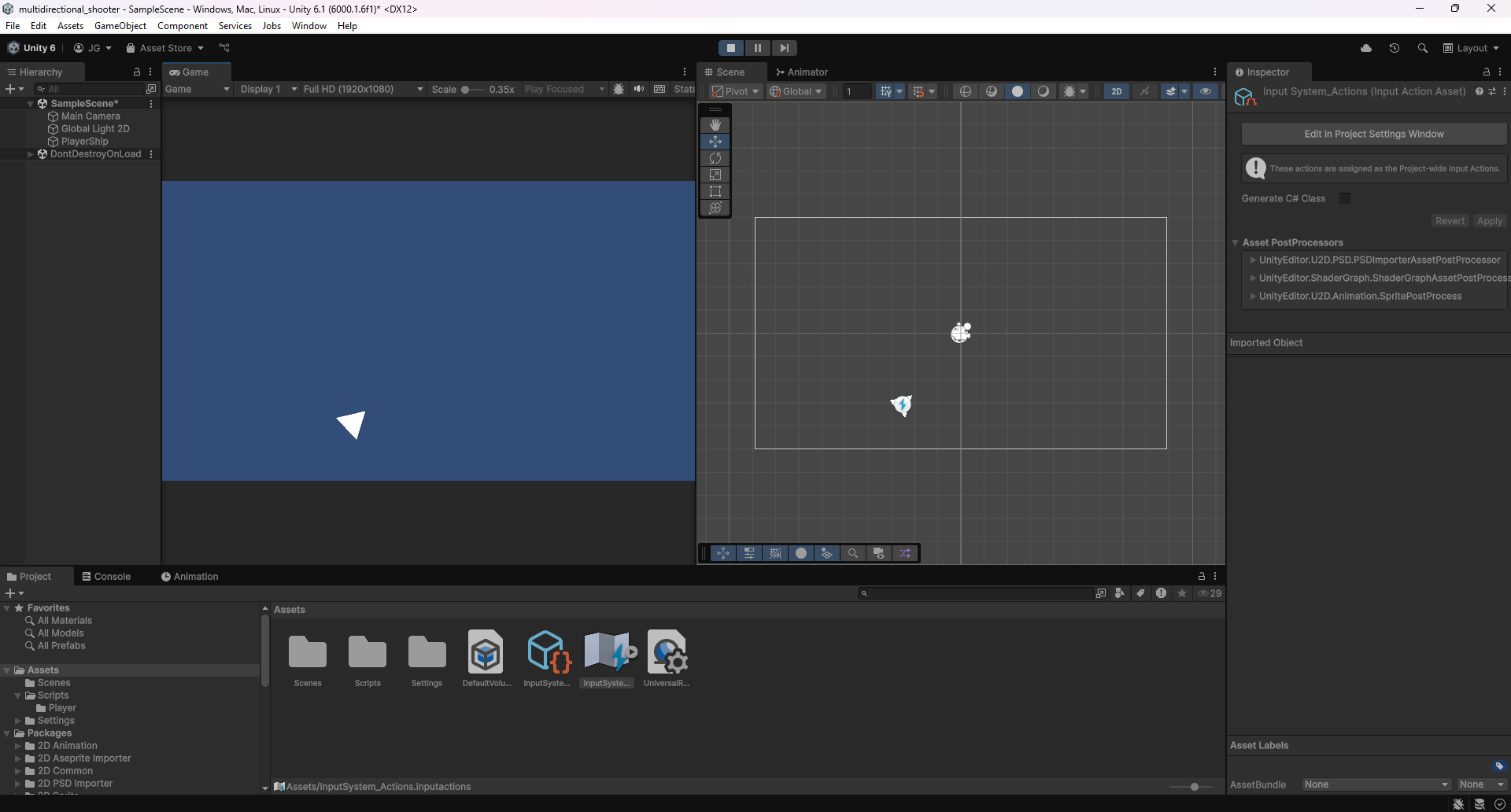Screen dimensions: 1511x812
Task: Enable the Generate C# Class checkbox
Action: tap(1345, 198)
